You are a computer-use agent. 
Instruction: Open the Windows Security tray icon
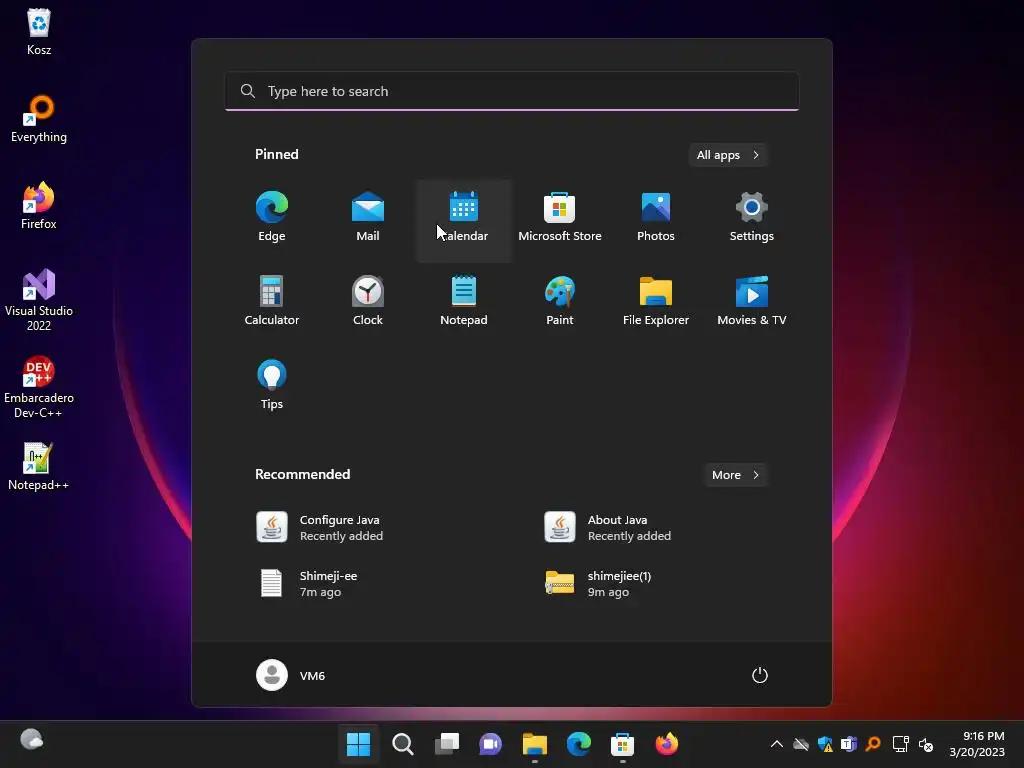tap(825, 744)
